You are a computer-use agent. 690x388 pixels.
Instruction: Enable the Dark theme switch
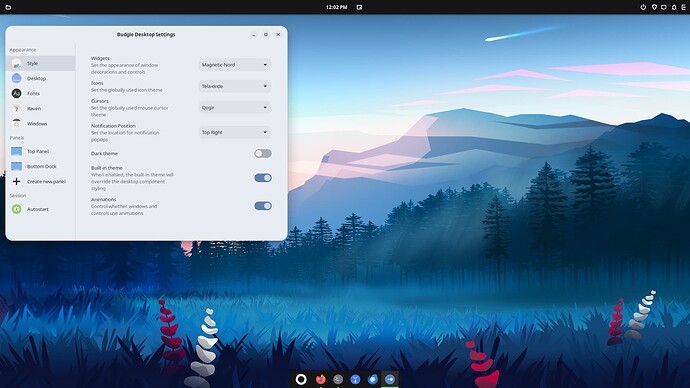pyautogui.click(x=263, y=154)
